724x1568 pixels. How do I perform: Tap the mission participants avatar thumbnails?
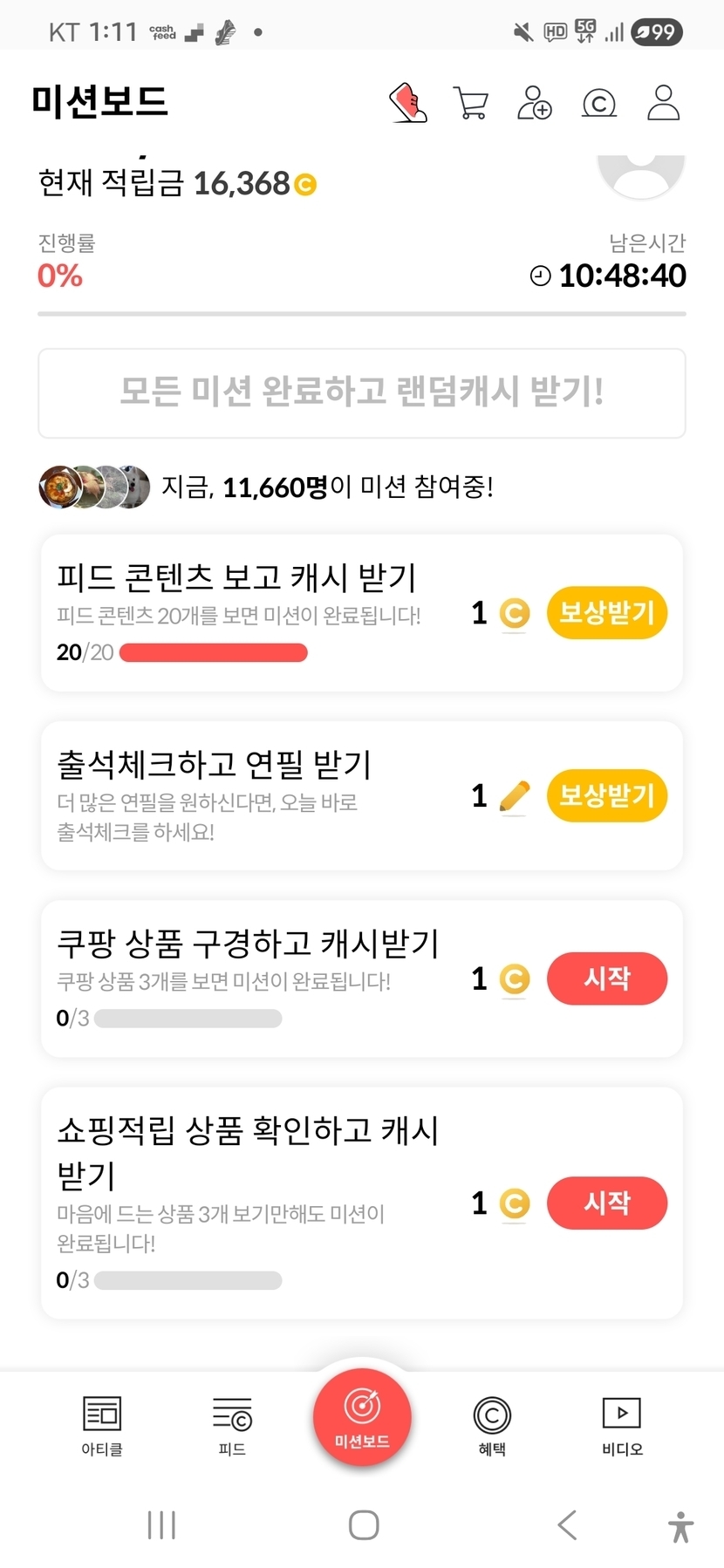tap(94, 487)
